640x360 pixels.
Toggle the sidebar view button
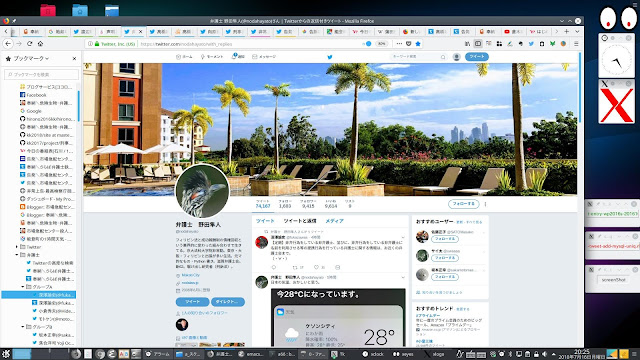[478, 44]
